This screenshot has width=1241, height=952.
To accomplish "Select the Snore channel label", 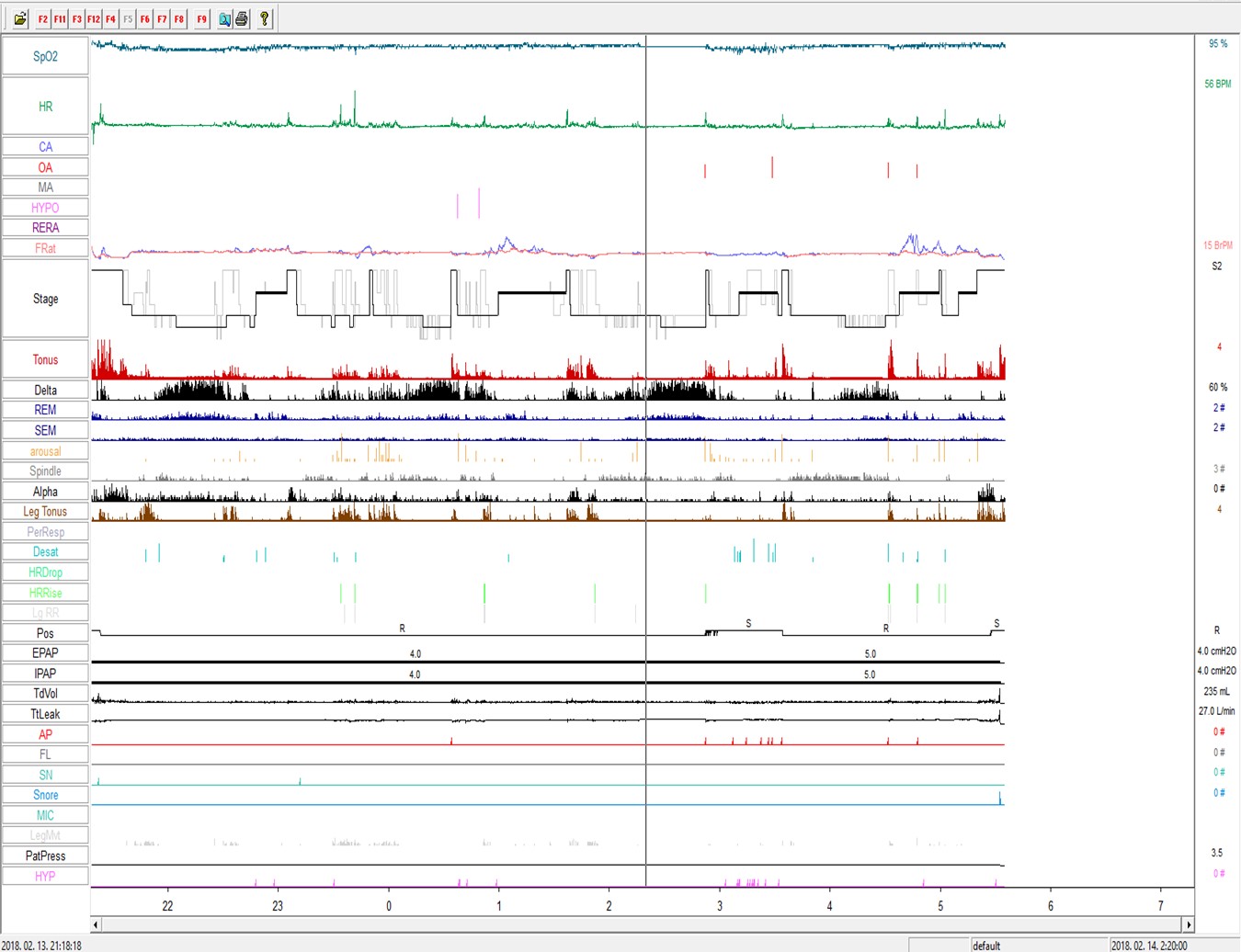I will pos(45,795).
